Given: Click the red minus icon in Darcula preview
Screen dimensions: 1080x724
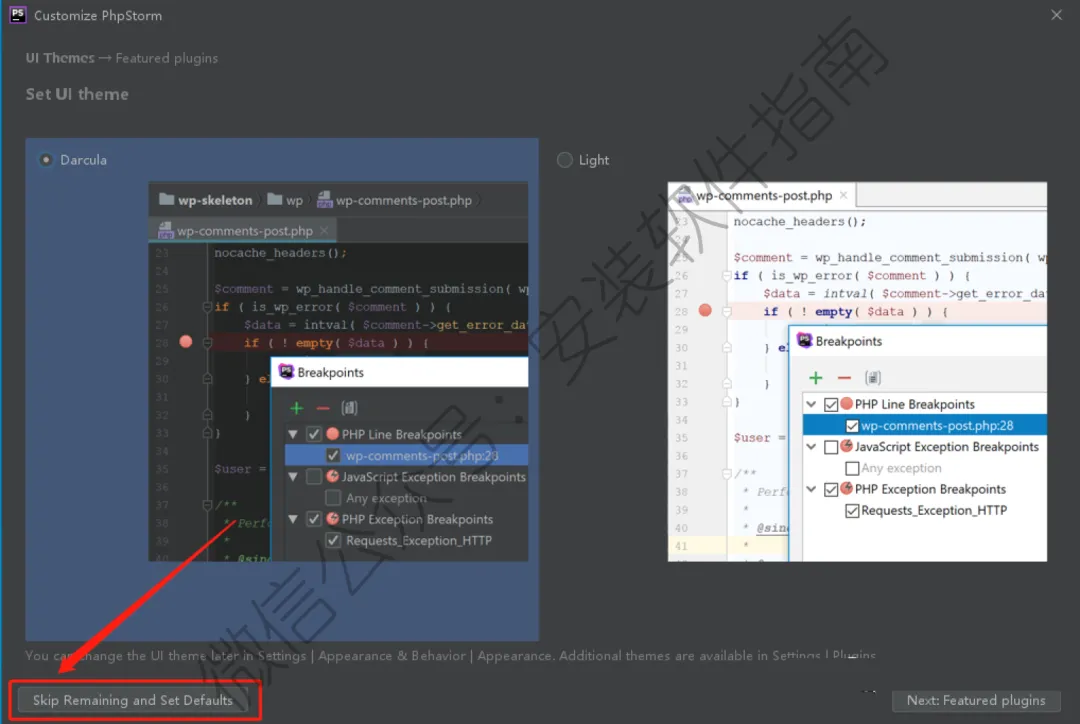Looking at the screenshot, I should pos(322,408).
